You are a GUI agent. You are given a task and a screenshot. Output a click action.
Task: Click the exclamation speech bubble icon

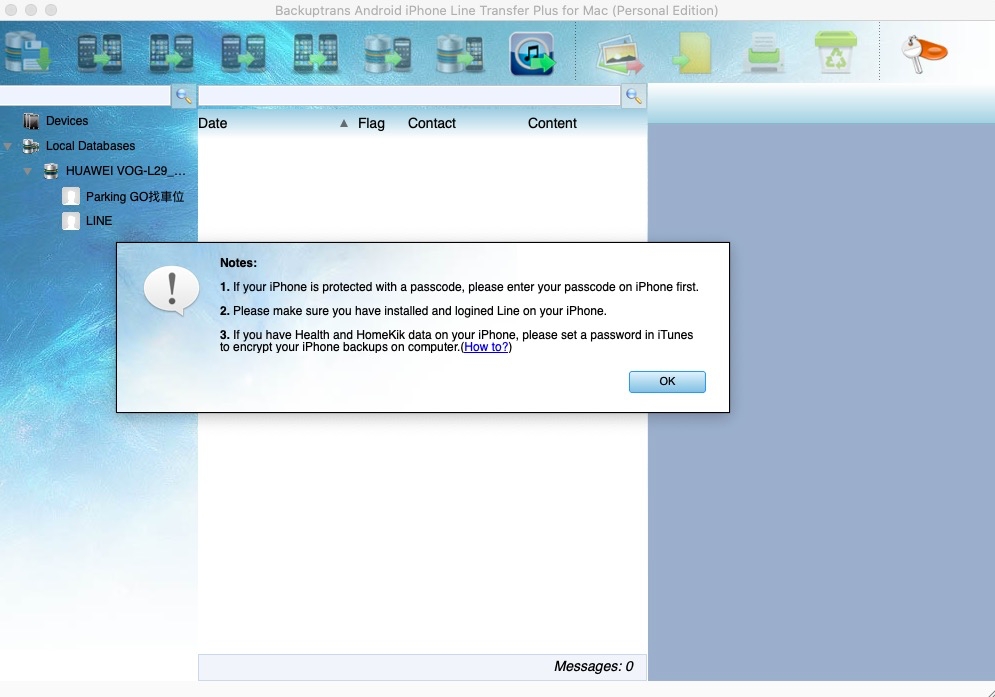point(171,290)
